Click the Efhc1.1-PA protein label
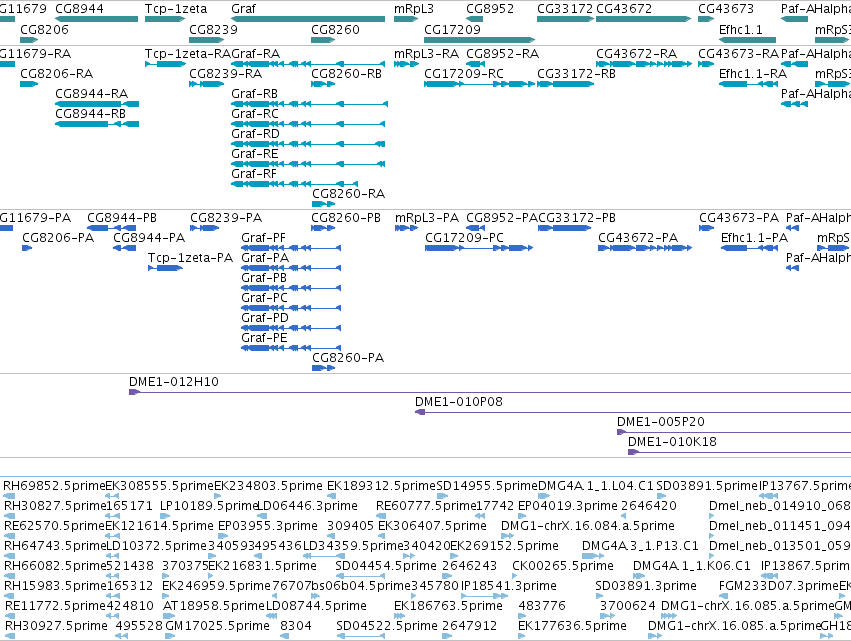 [754, 238]
